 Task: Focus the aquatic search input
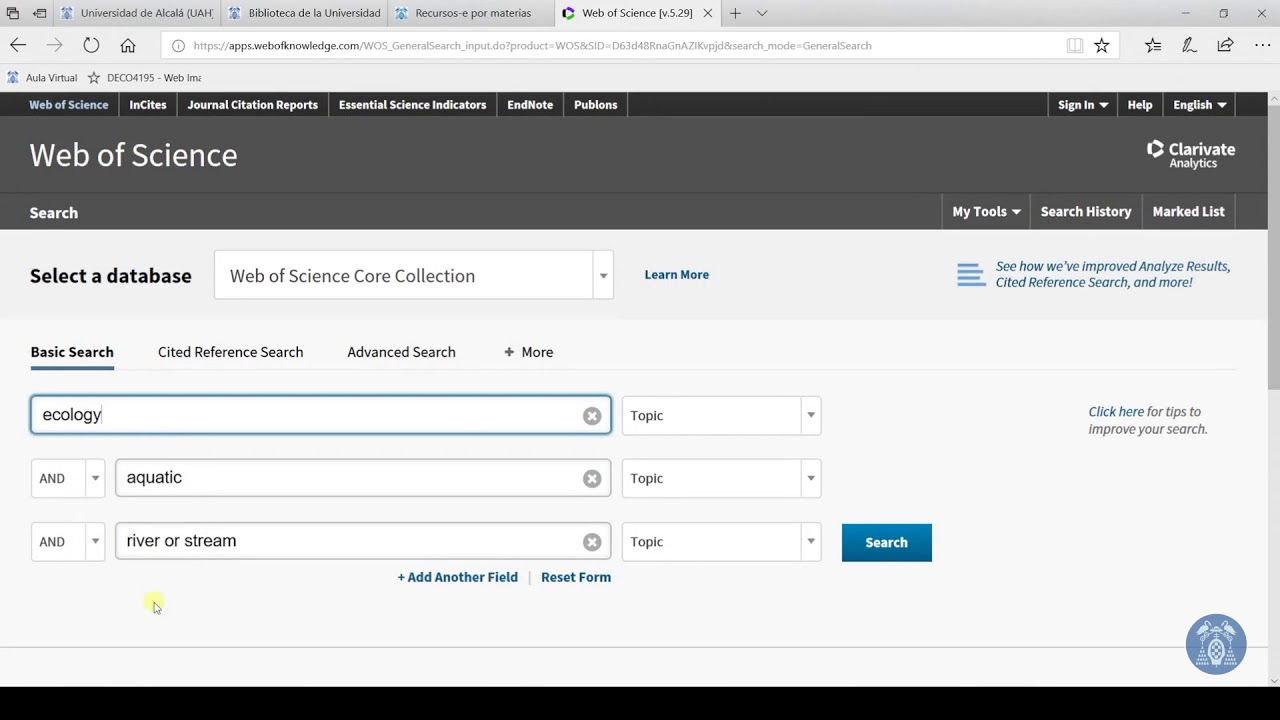(362, 478)
